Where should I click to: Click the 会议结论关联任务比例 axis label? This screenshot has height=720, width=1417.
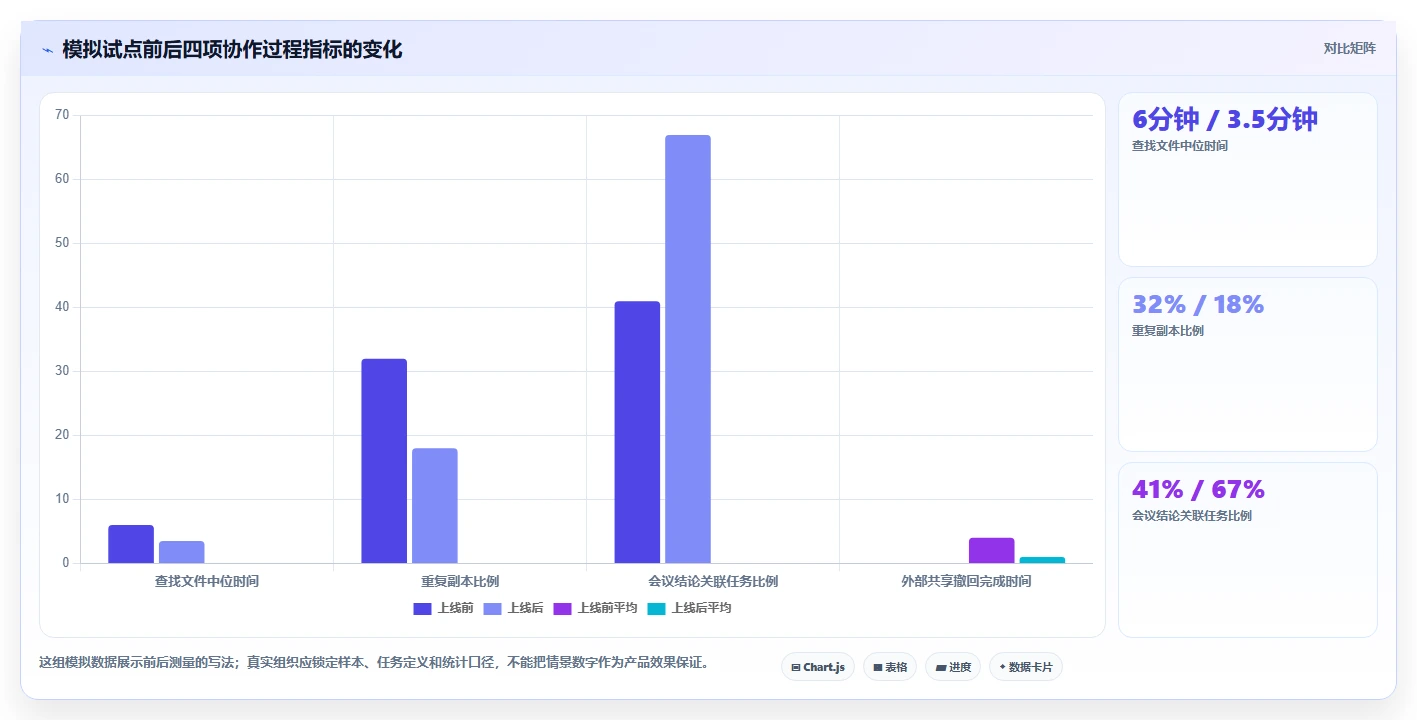click(713, 581)
